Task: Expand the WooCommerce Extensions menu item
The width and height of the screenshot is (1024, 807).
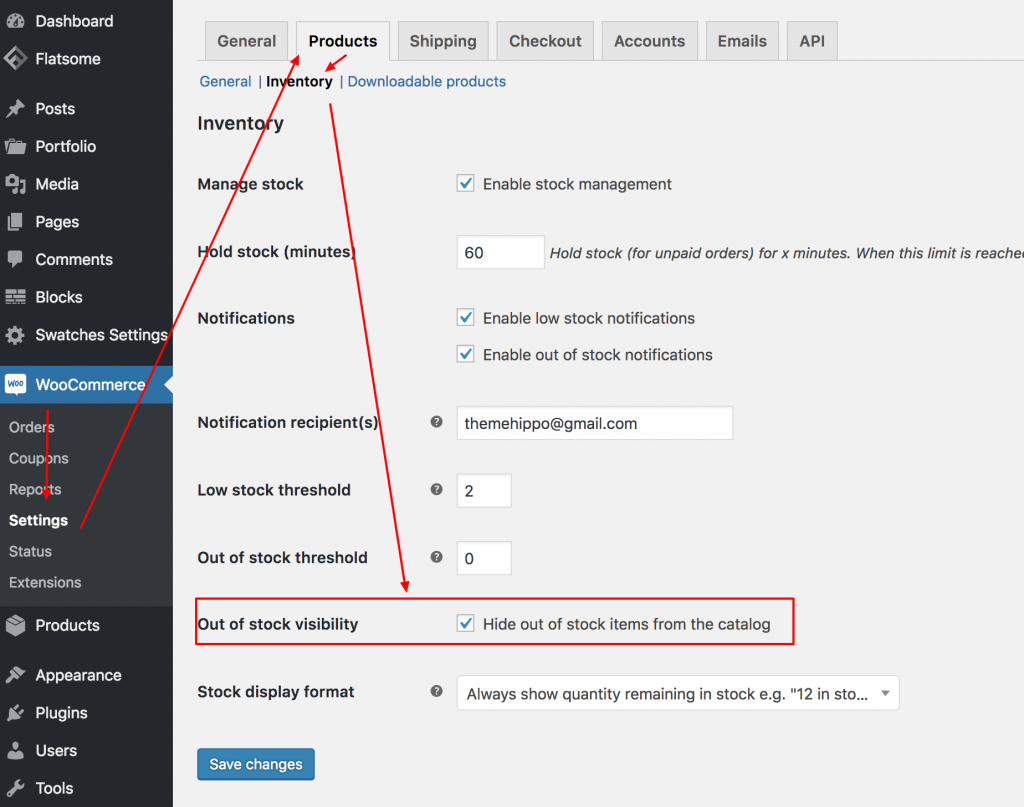Action: pos(45,582)
